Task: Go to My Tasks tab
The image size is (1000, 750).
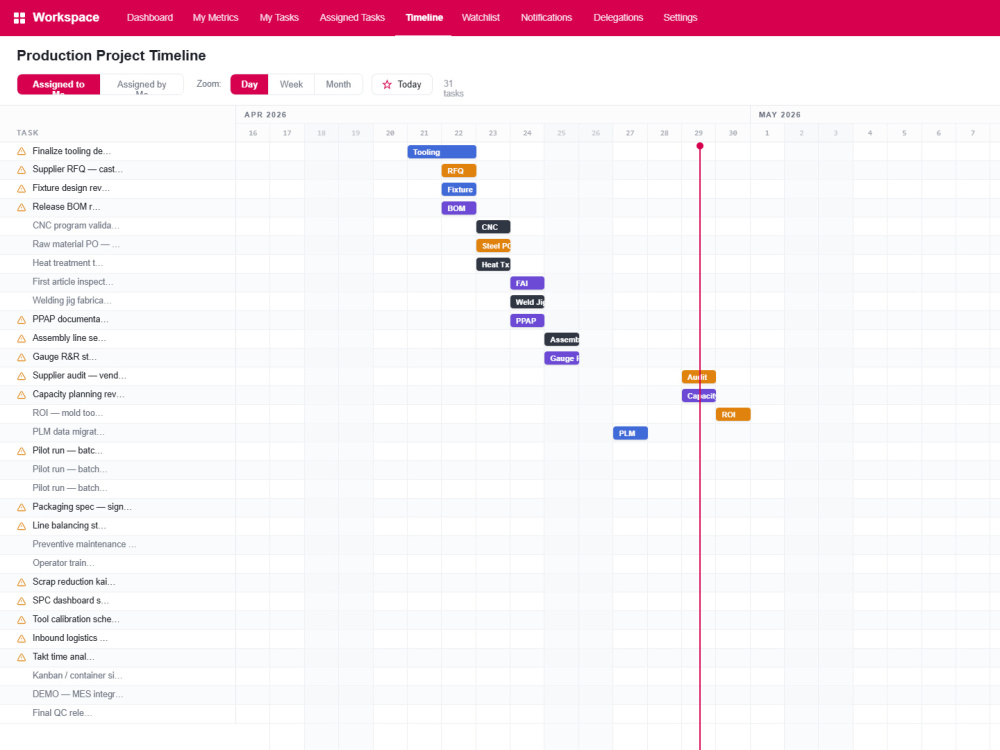Action: (x=279, y=18)
